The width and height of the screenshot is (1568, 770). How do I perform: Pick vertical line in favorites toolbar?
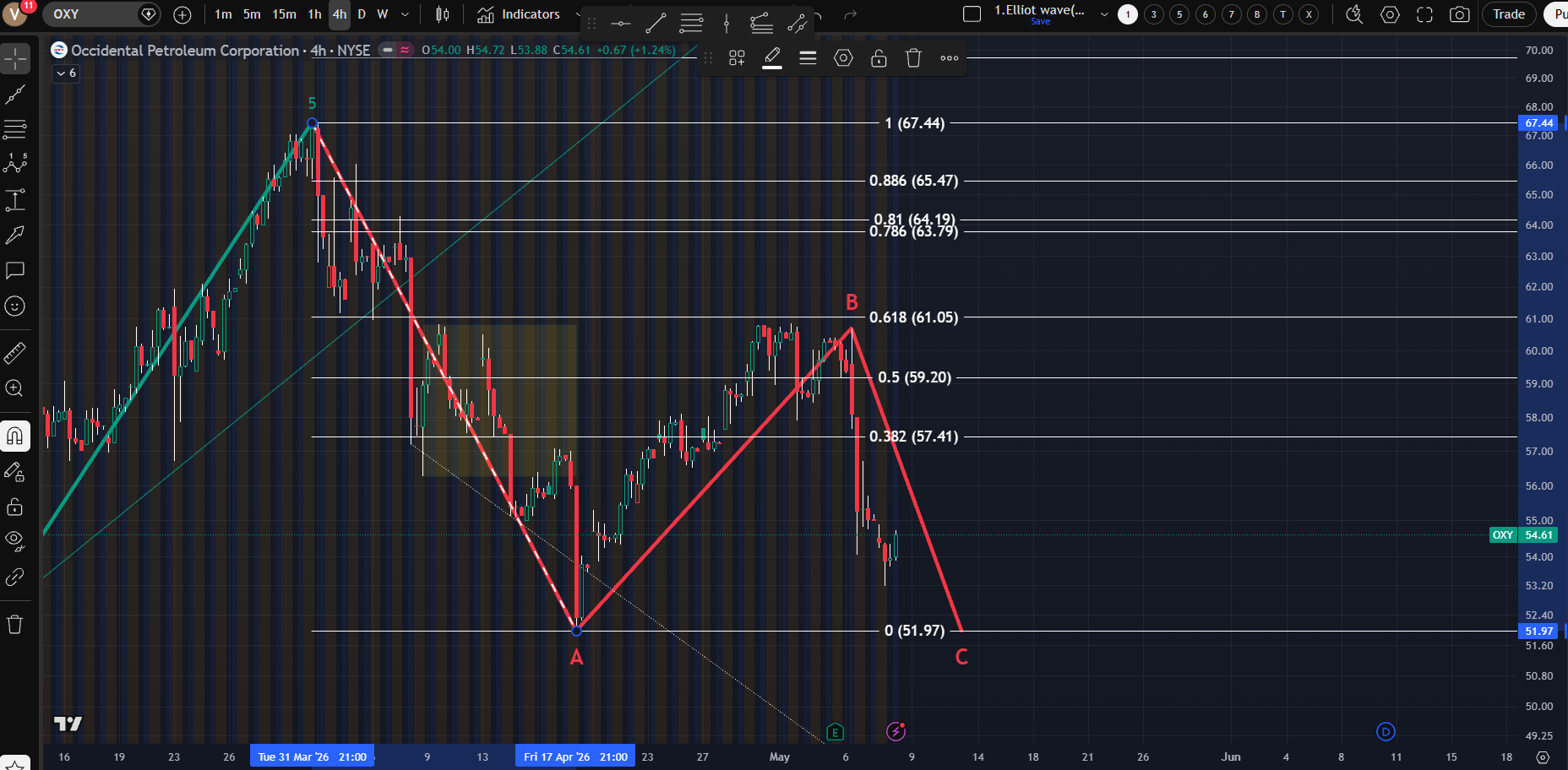(727, 24)
